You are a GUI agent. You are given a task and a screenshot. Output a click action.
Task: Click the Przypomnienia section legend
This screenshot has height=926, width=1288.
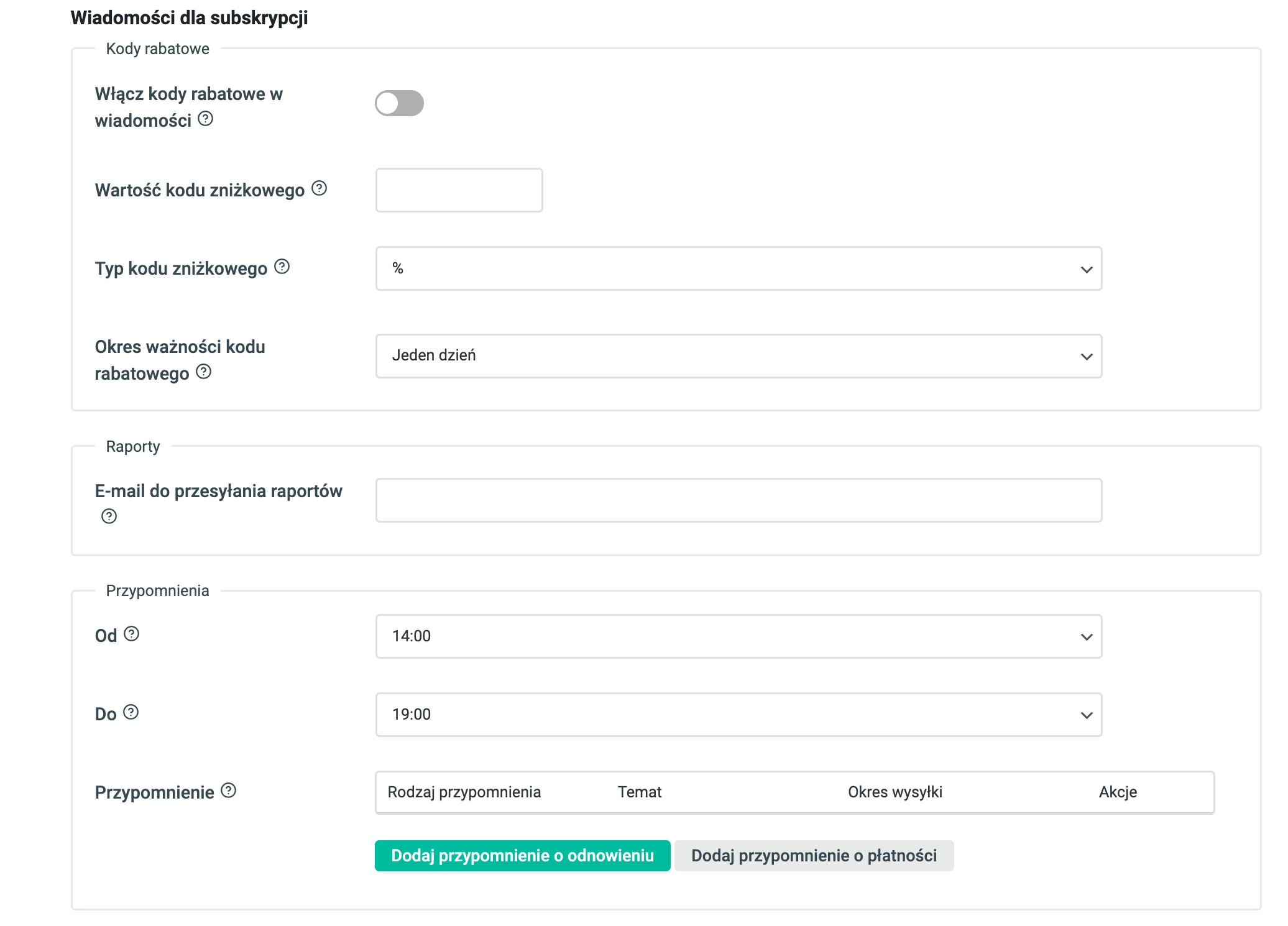click(158, 591)
